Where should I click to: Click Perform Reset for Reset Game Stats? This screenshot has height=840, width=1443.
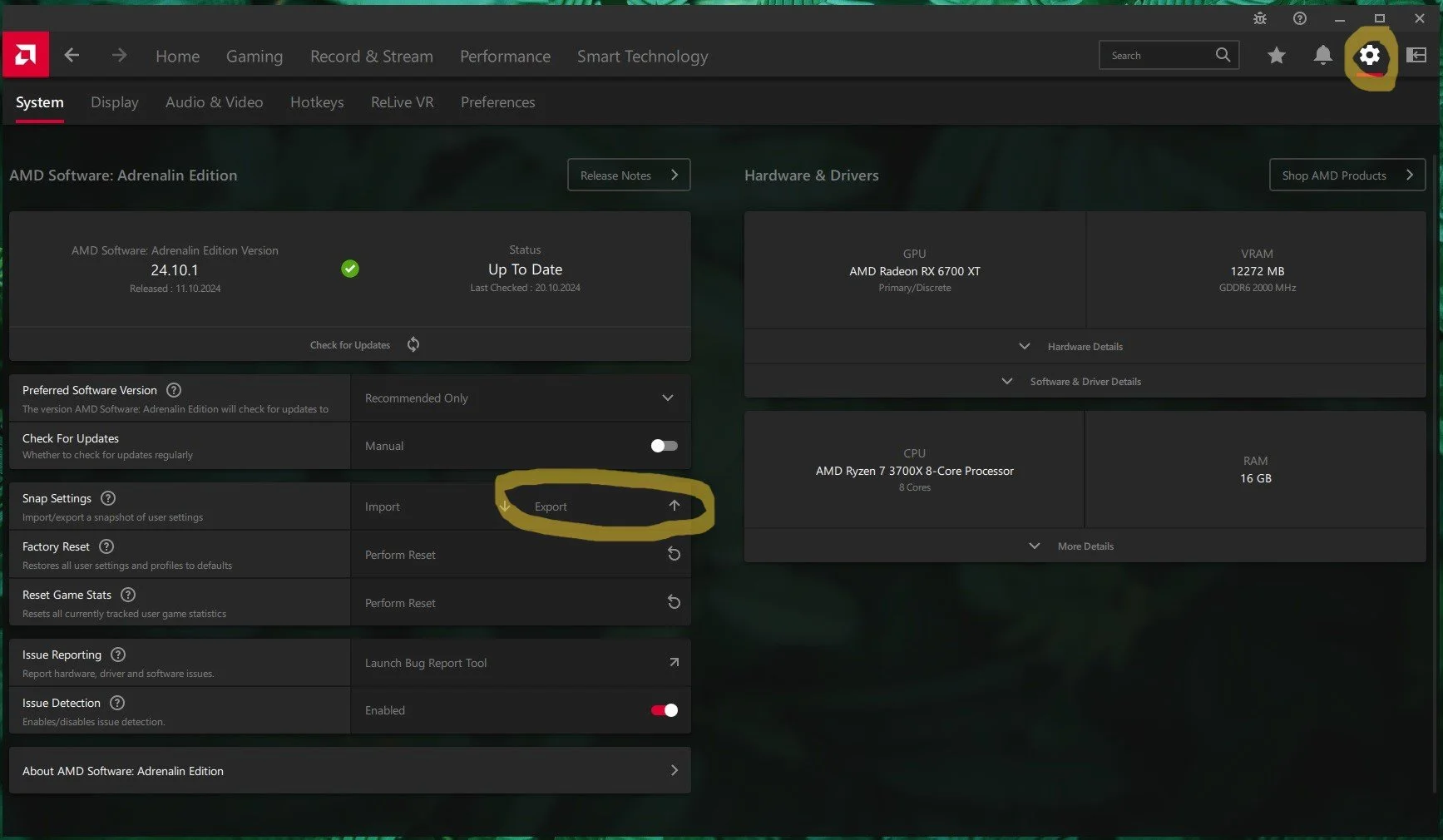[x=521, y=602]
